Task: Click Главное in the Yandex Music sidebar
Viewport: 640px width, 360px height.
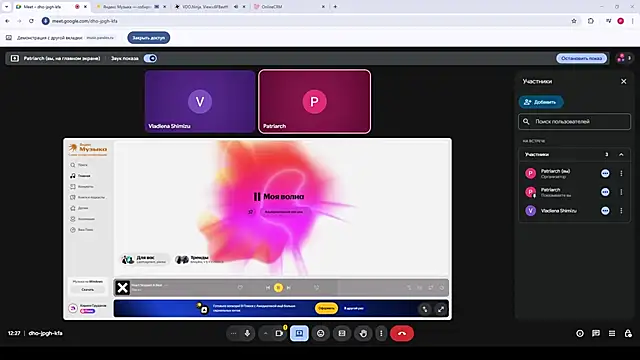Action: tap(80, 176)
